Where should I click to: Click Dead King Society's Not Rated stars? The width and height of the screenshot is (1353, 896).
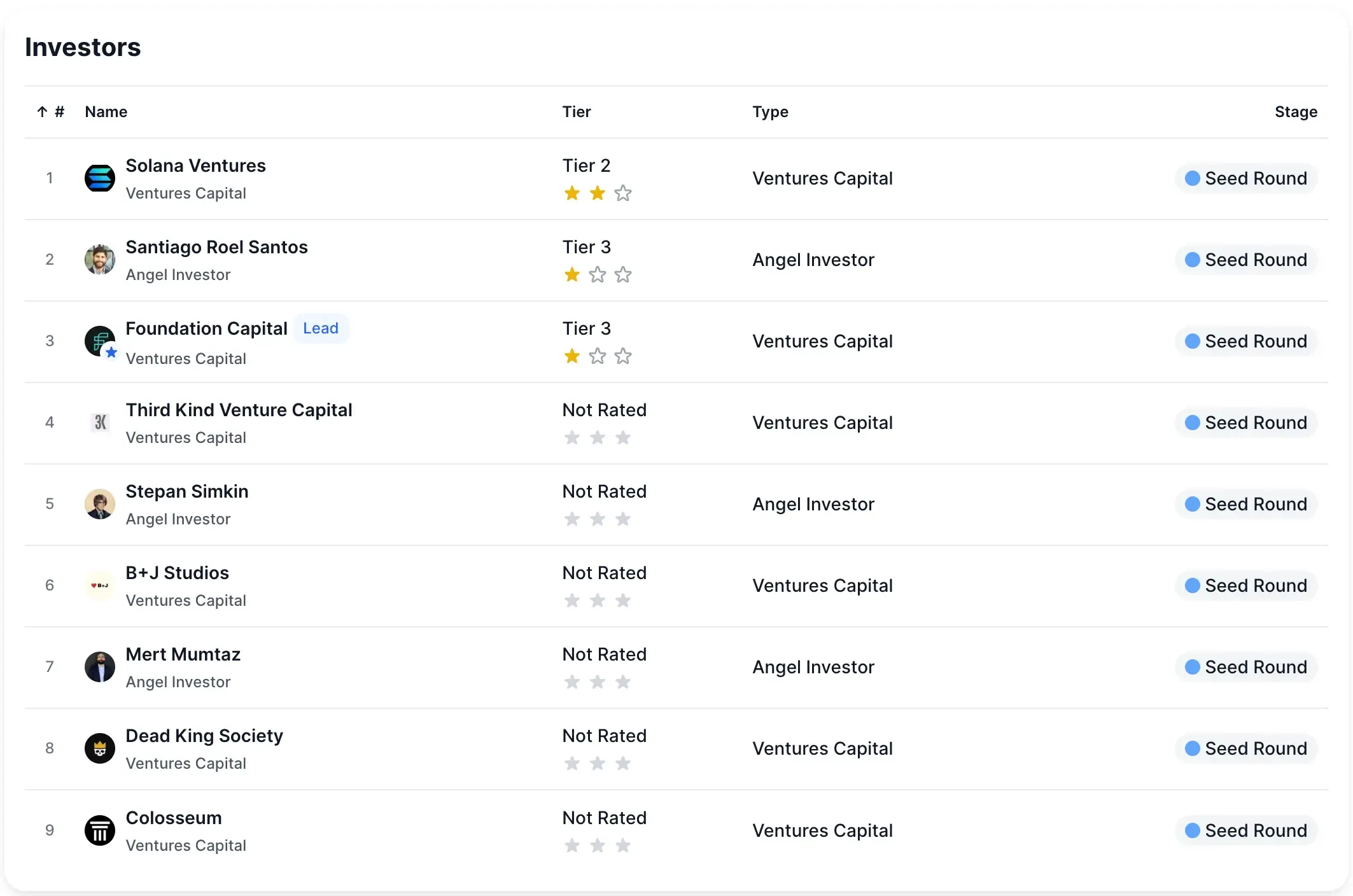tap(597, 764)
